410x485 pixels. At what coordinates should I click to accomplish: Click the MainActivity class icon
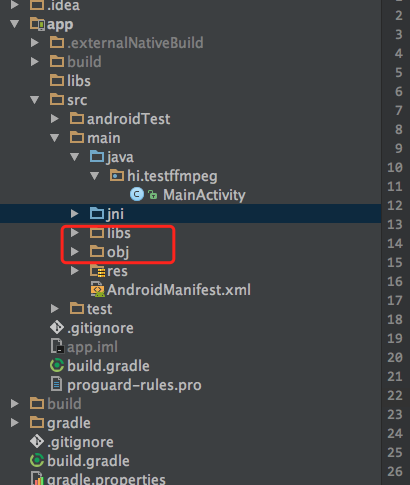(137, 194)
